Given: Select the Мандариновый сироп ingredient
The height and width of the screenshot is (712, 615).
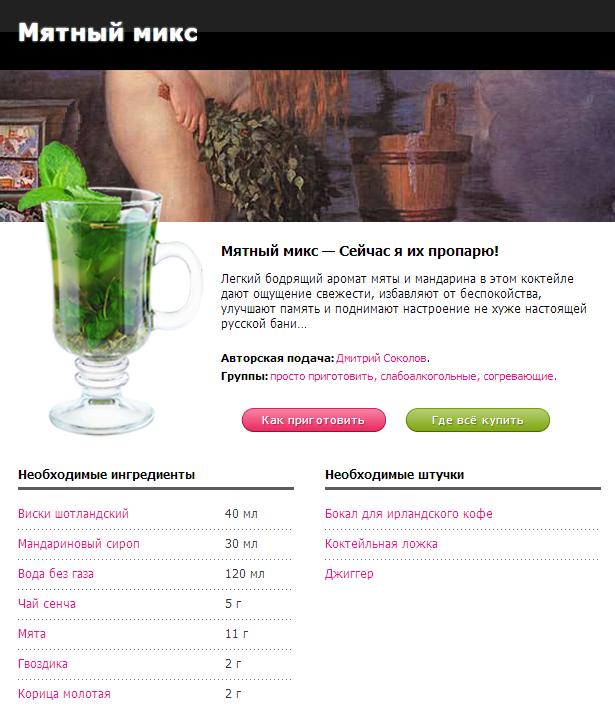Looking at the screenshot, I should click(x=79, y=544).
